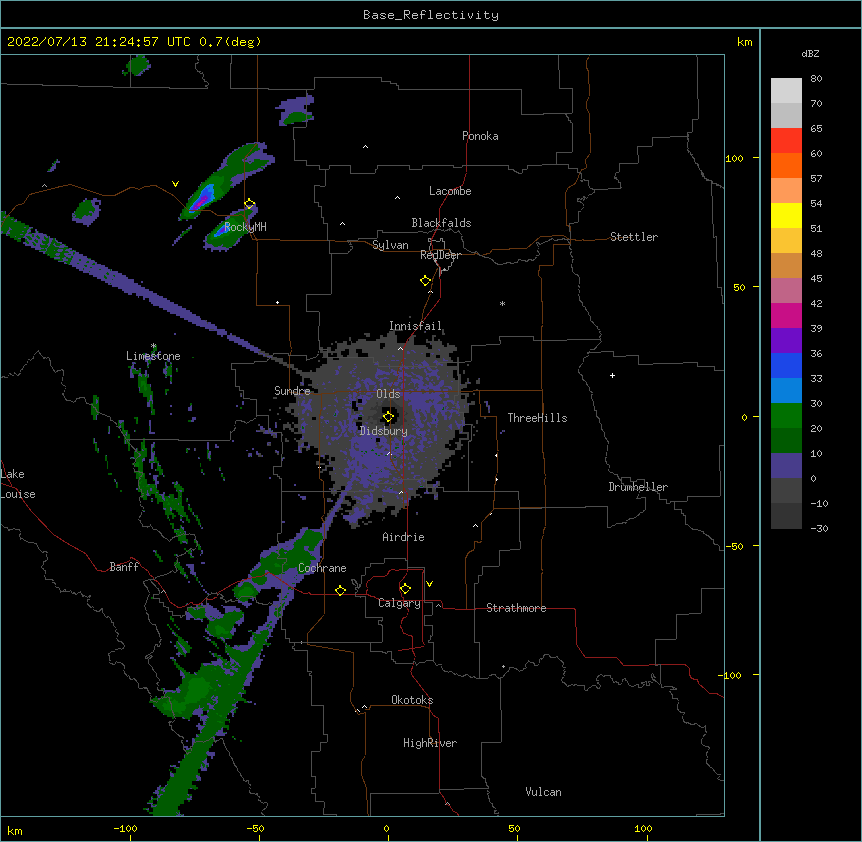Click the Banff town label
This screenshot has height=842, width=862.
coord(124,567)
